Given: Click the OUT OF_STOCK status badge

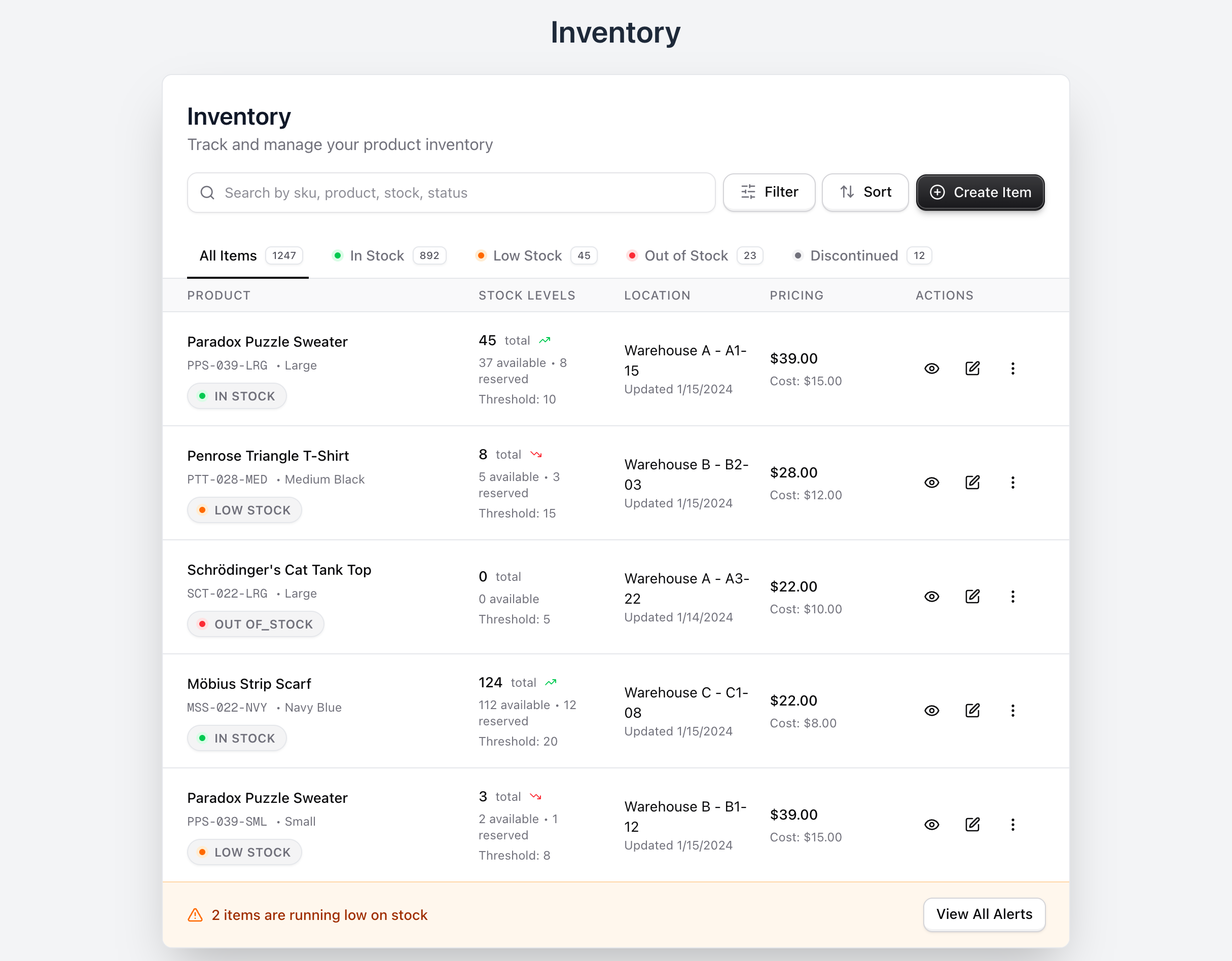Looking at the screenshot, I should (x=256, y=624).
